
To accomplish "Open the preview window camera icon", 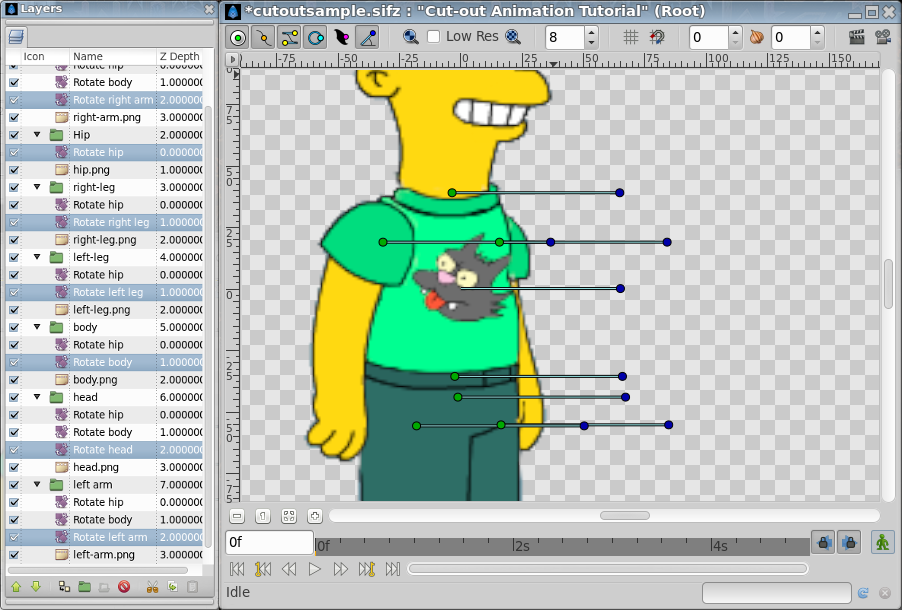I will coord(882,37).
